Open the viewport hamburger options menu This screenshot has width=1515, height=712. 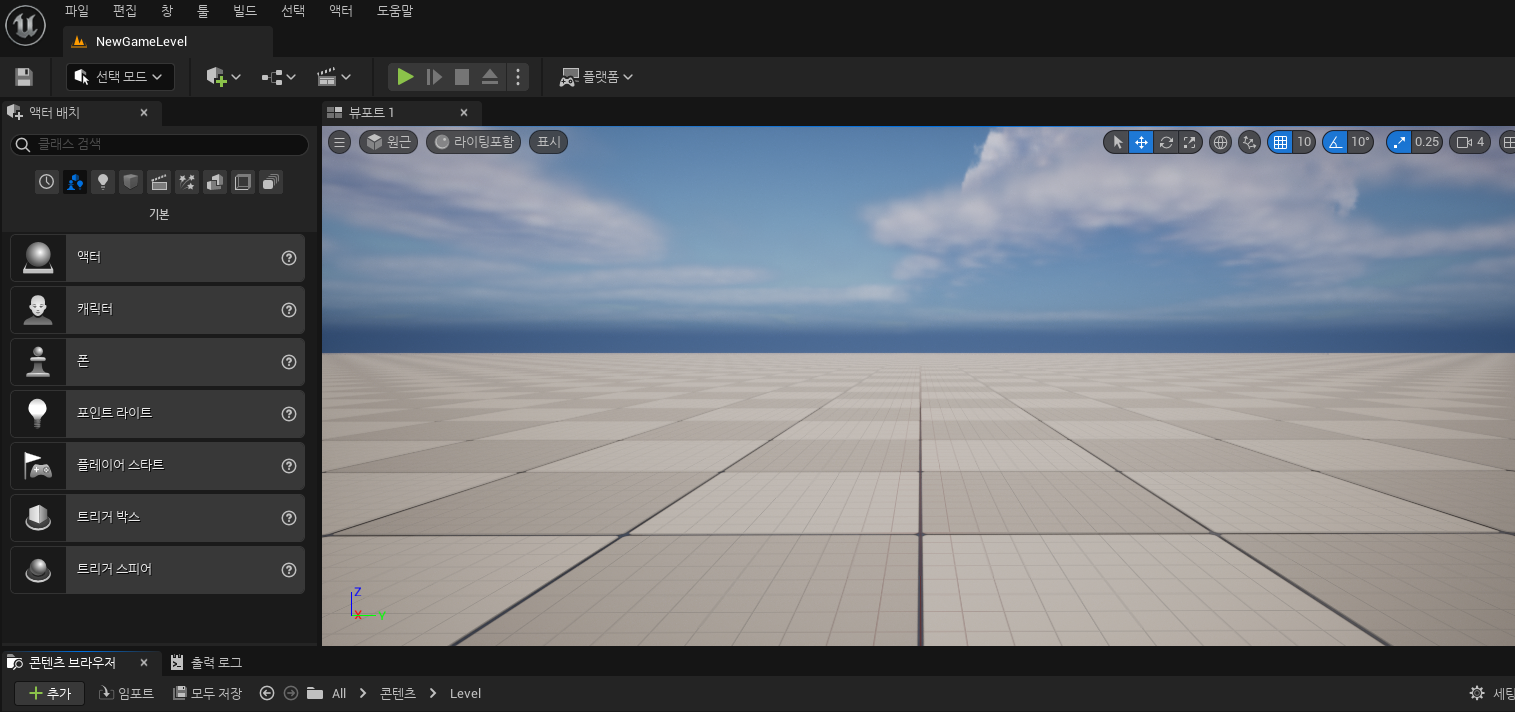pyautogui.click(x=340, y=142)
